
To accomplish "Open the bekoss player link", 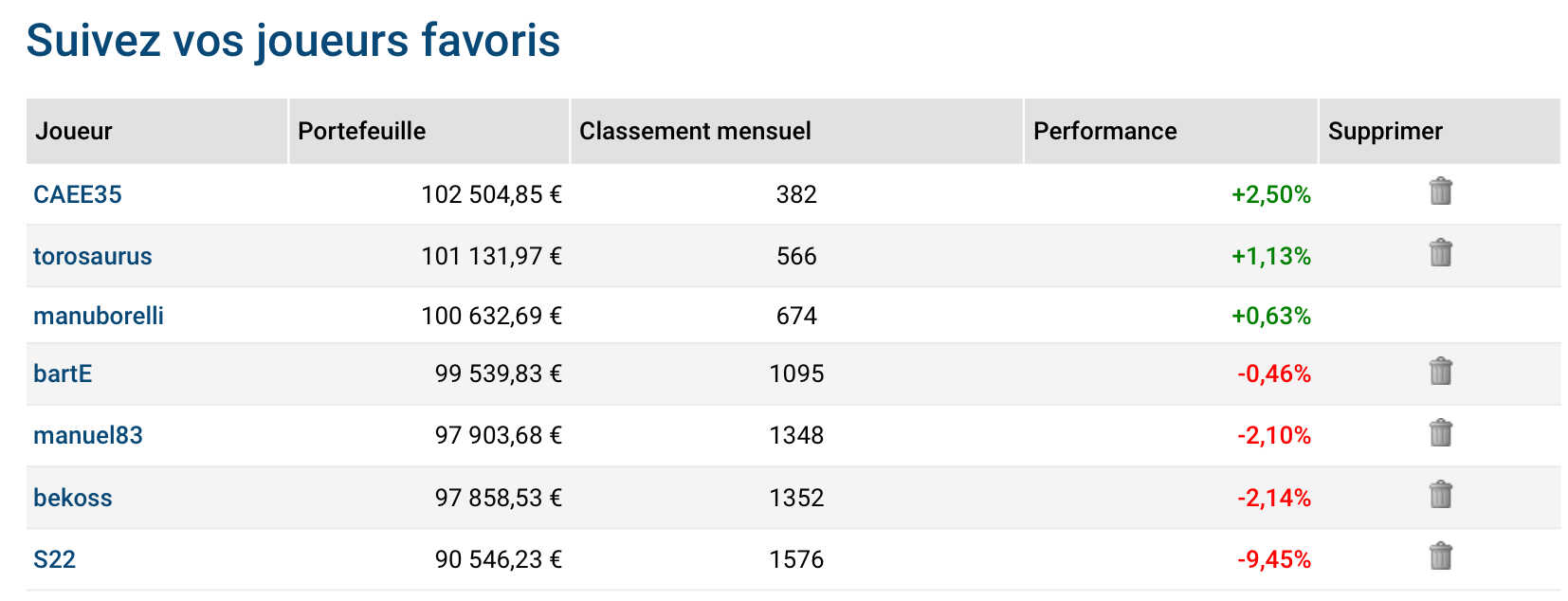I will click(x=73, y=498).
